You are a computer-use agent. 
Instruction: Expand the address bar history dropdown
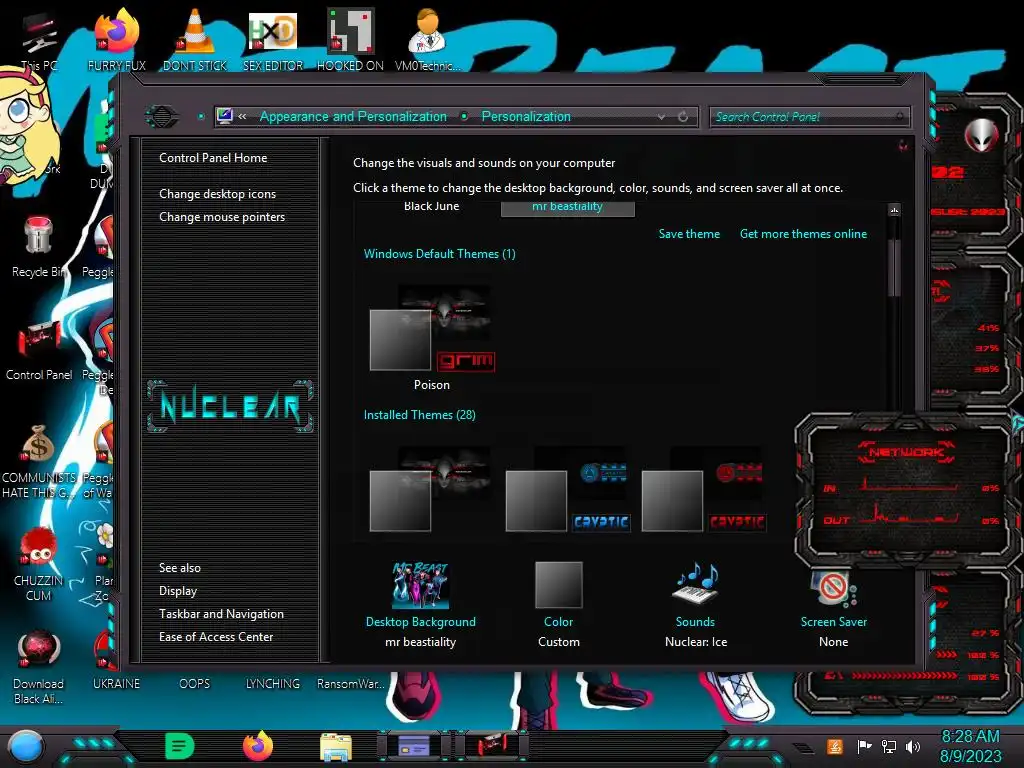coord(662,117)
